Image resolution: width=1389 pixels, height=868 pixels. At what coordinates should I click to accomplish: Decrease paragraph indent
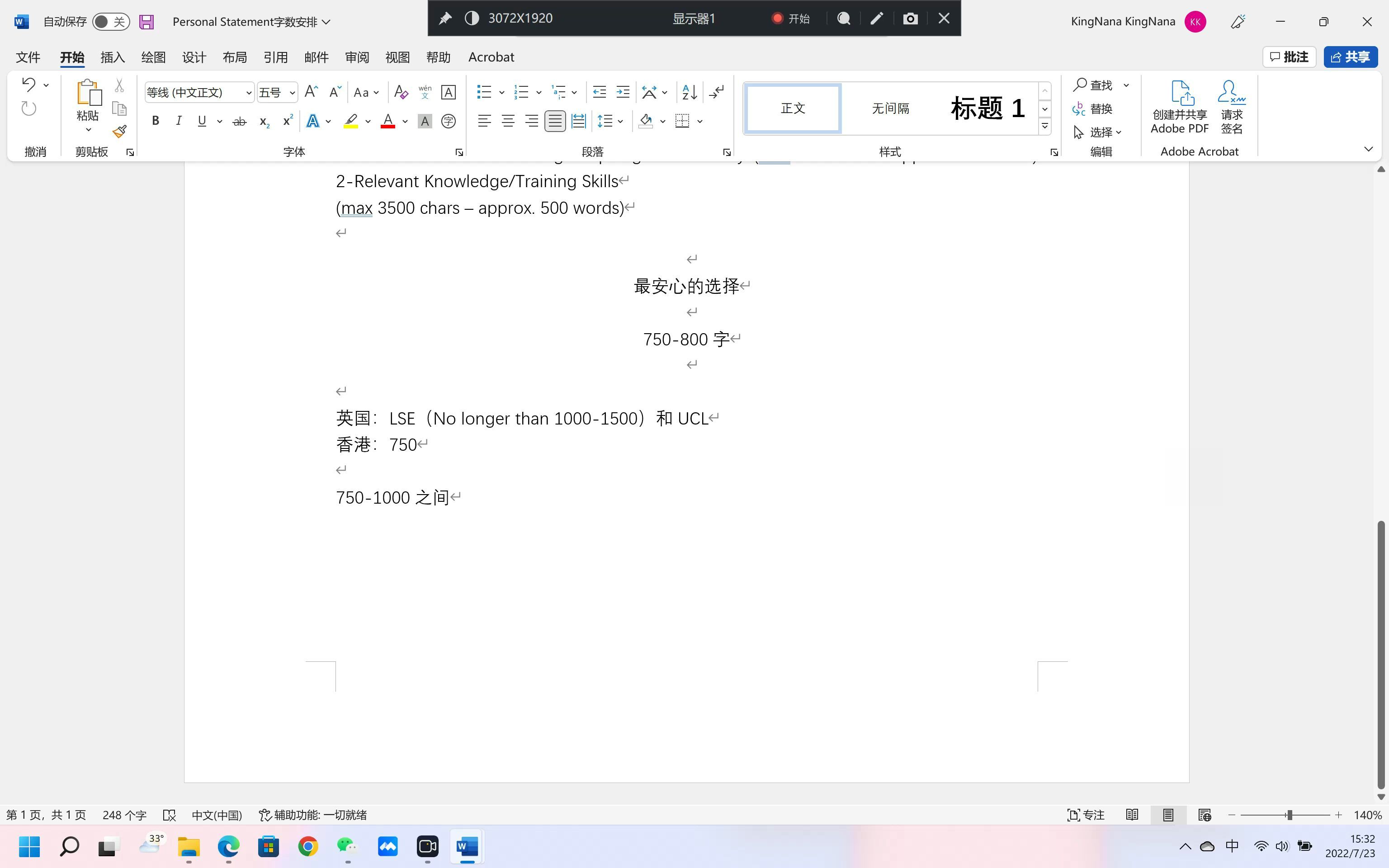click(599, 92)
